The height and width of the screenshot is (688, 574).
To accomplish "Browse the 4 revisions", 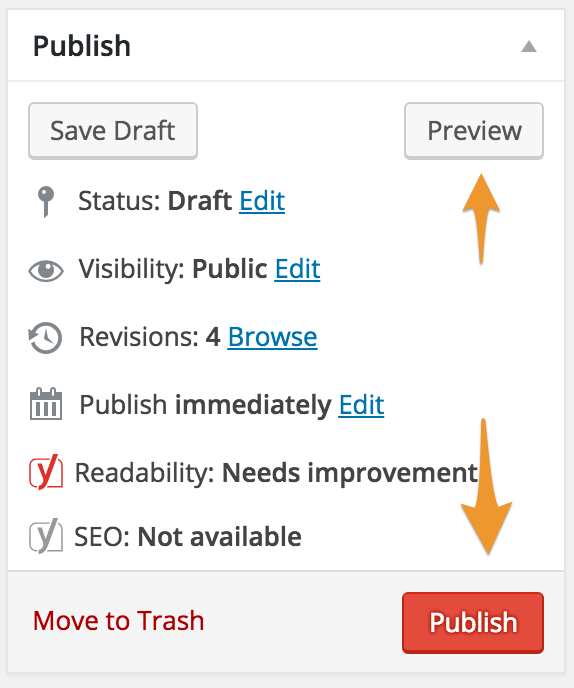I will click(x=272, y=337).
